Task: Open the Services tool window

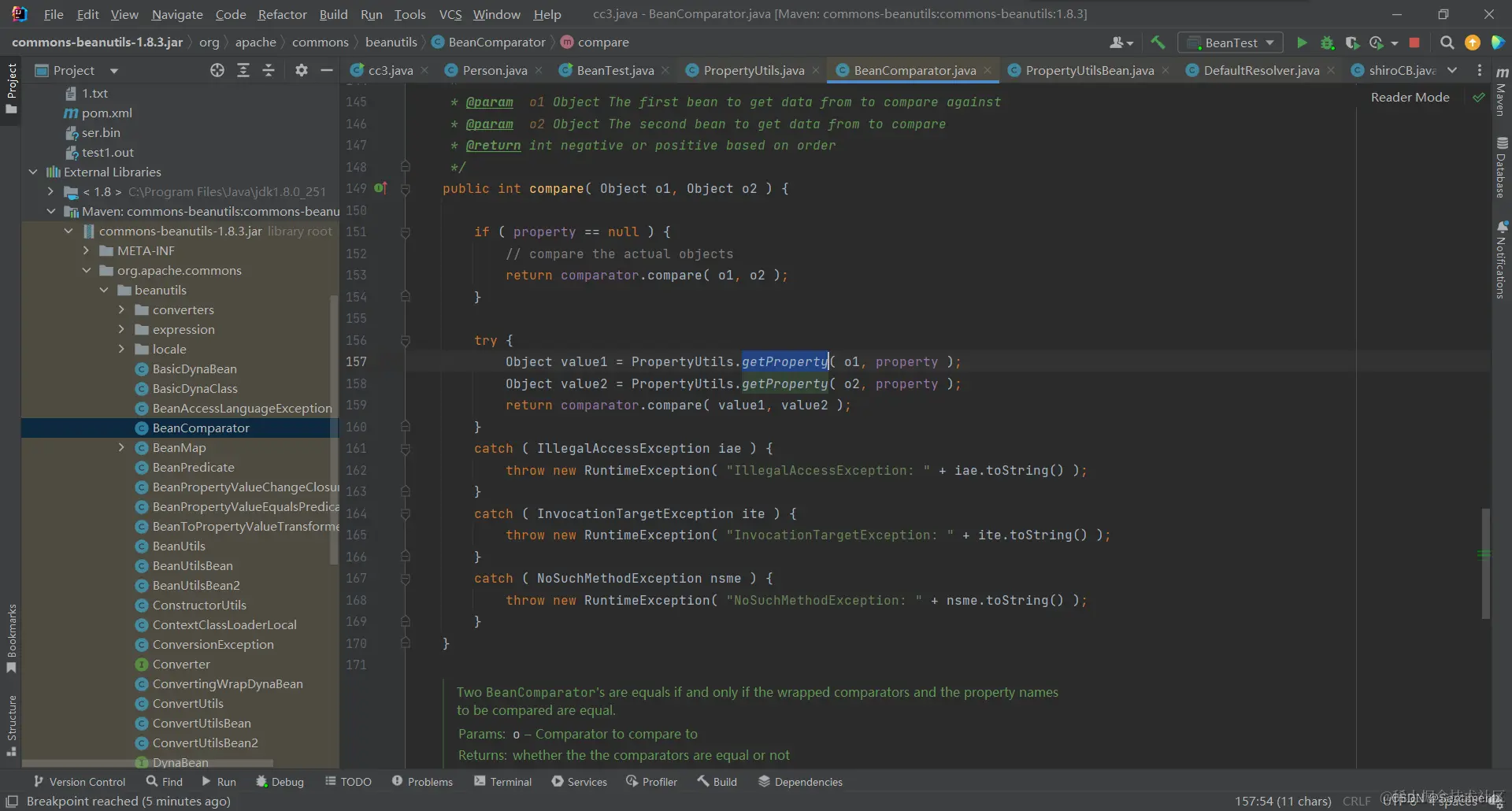Action: [x=579, y=782]
